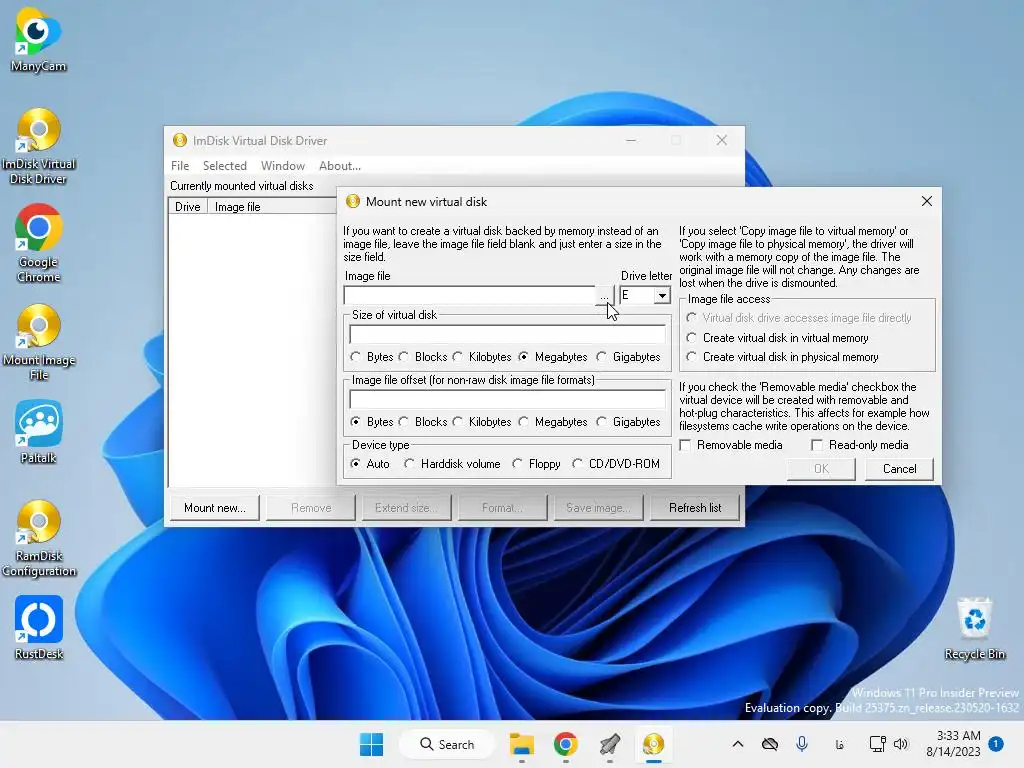This screenshot has height=768, width=1024.
Task: Choose CD/DVD-ROM device type
Action: pos(616,464)
